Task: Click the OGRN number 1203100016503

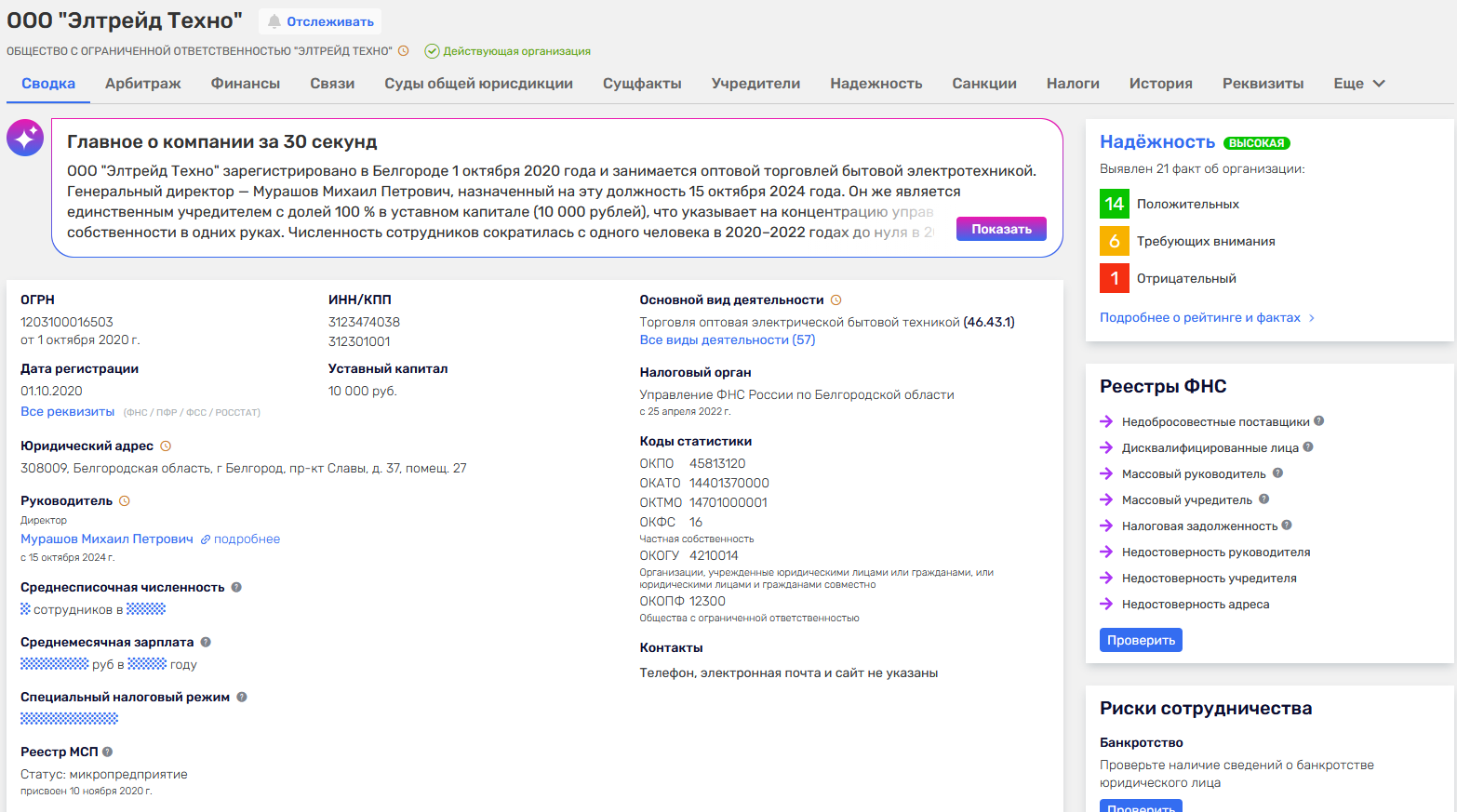Action: coord(67,322)
